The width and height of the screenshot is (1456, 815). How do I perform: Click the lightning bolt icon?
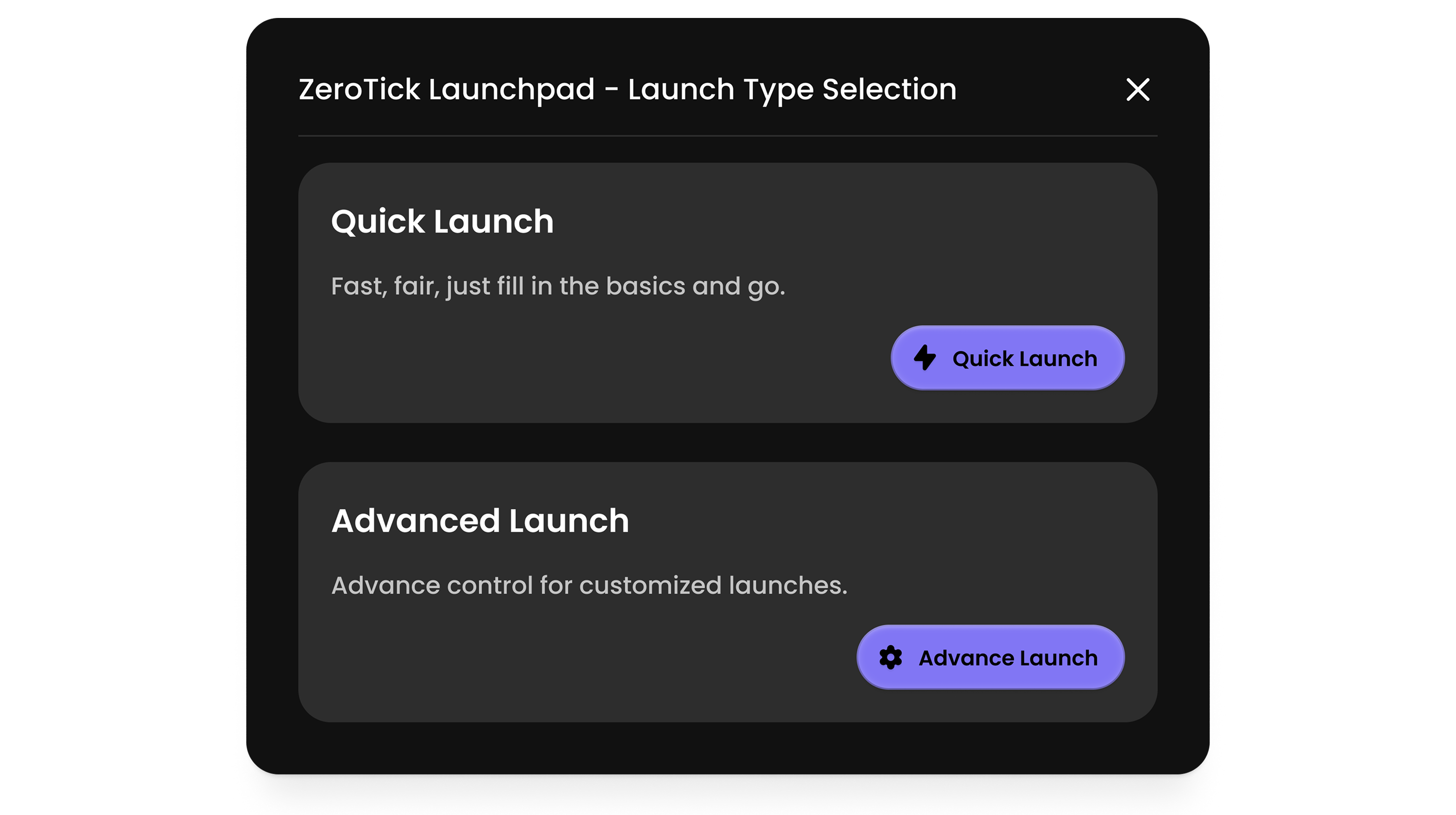[925, 358]
